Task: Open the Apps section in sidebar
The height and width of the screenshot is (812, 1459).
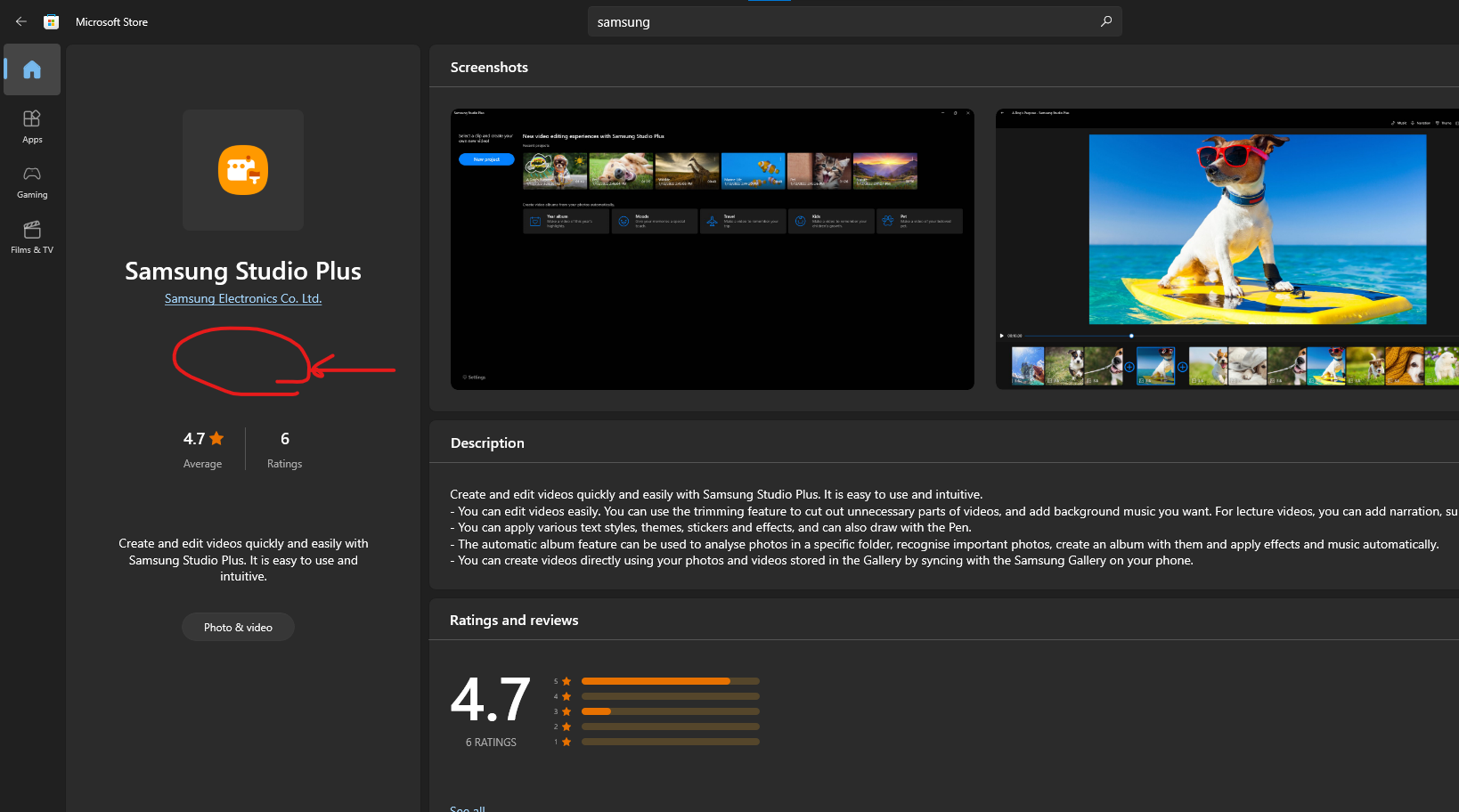Action: point(32,126)
